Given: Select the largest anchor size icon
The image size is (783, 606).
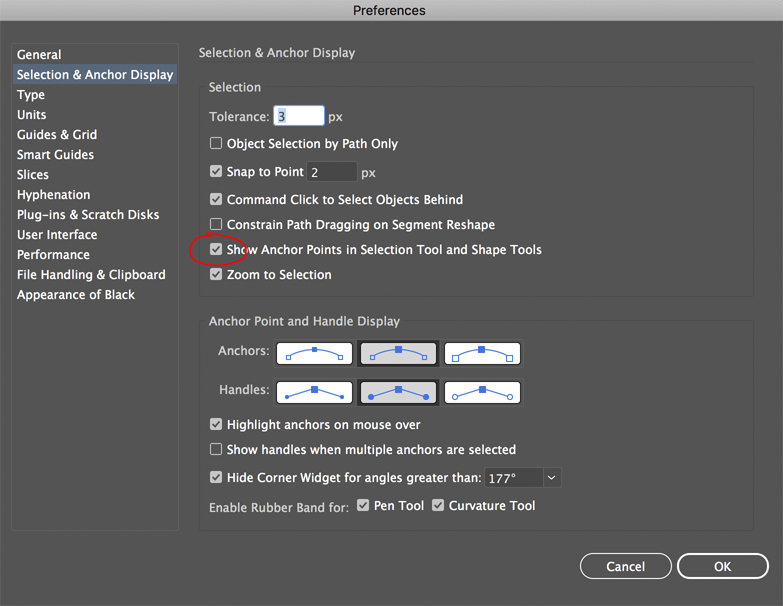Looking at the screenshot, I should (483, 353).
